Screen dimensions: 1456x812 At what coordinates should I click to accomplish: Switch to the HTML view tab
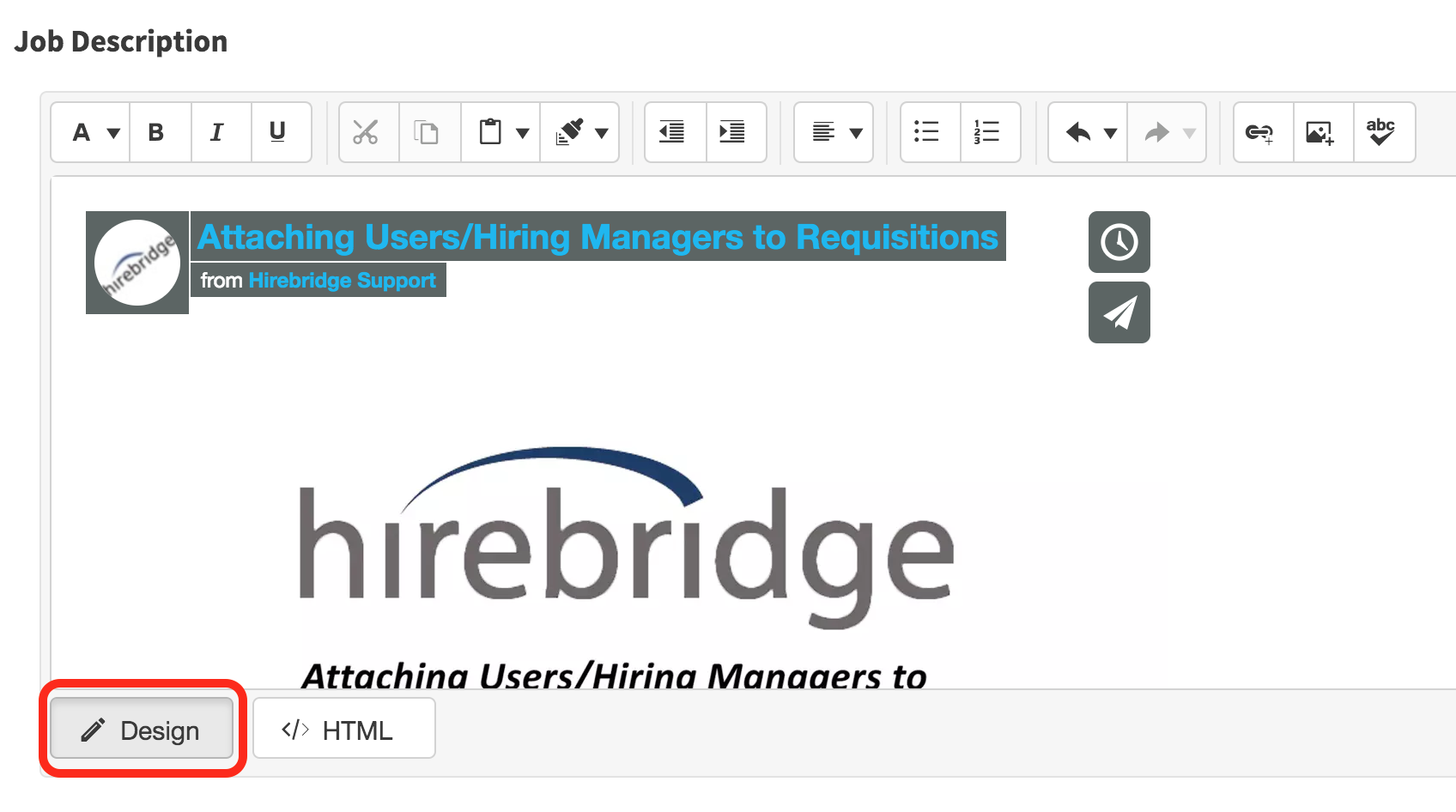343,730
